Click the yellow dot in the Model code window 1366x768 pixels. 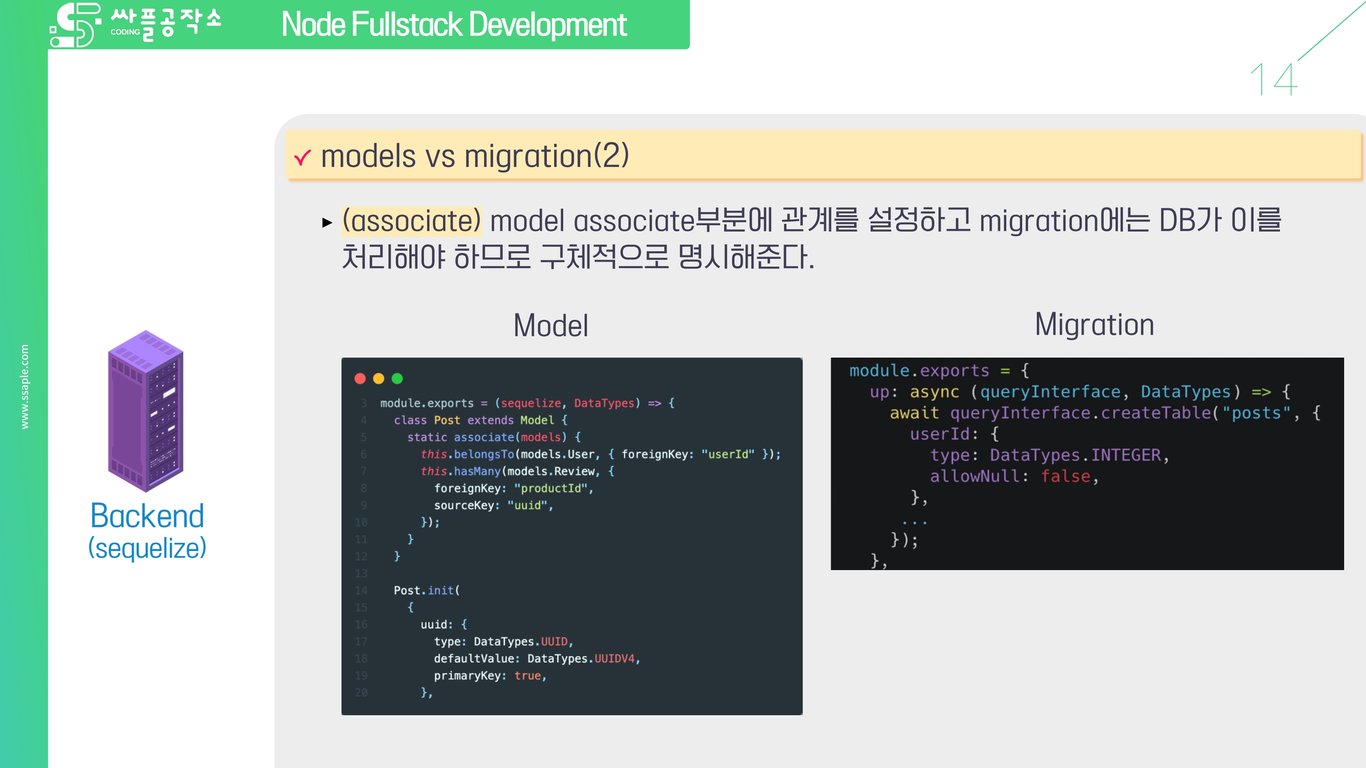coord(378,379)
